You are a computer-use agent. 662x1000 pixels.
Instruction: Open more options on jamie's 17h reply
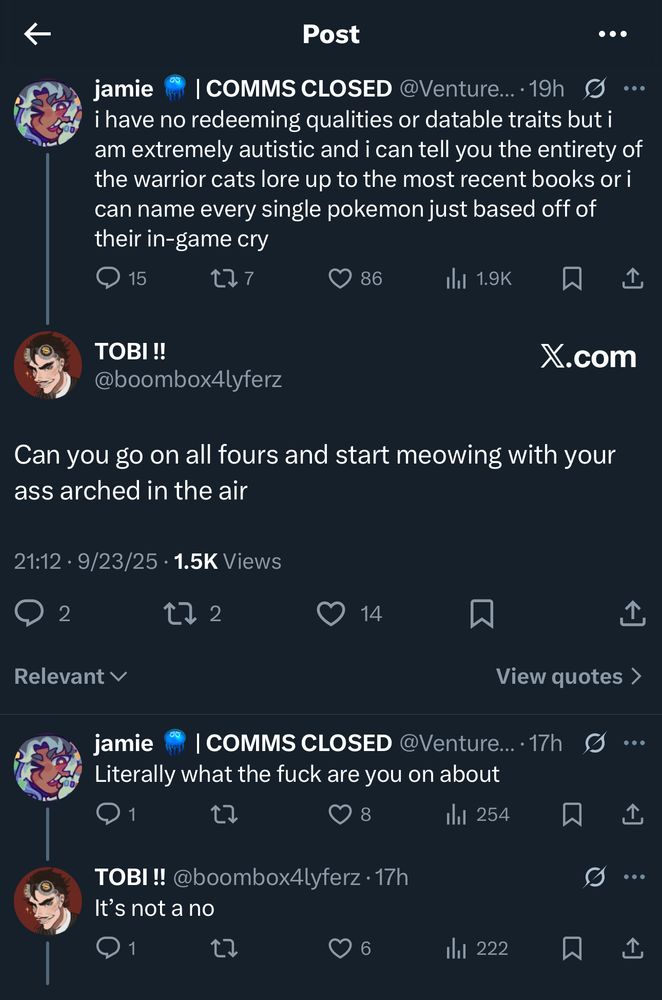633,743
